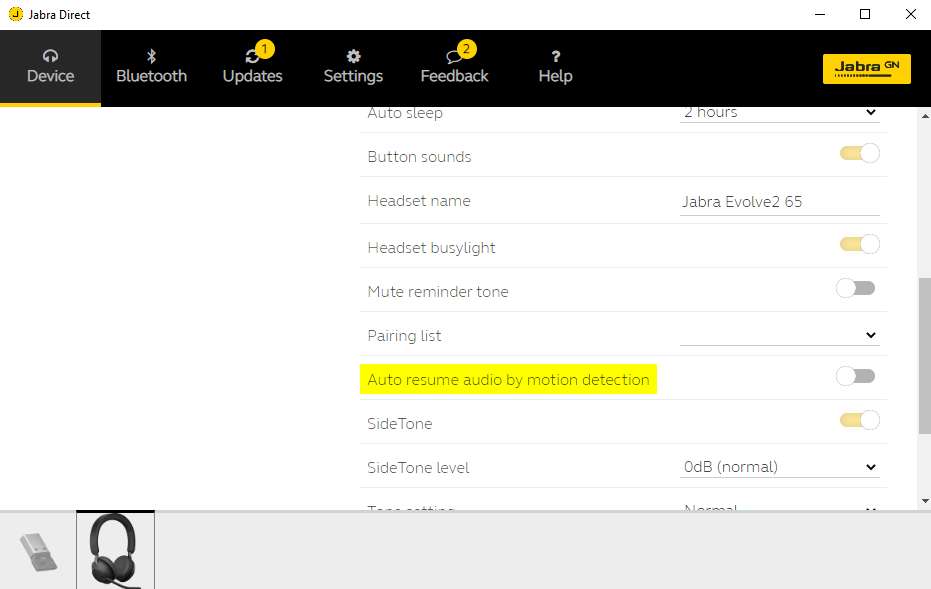
Task: Close the Jabra Direct window
Action: coord(910,14)
